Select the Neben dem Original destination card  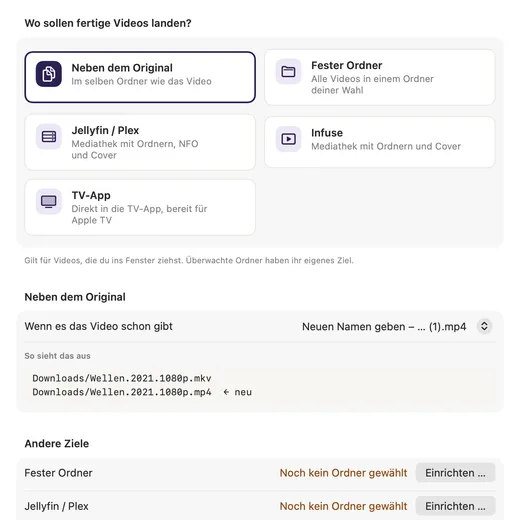pyautogui.click(x=140, y=77)
